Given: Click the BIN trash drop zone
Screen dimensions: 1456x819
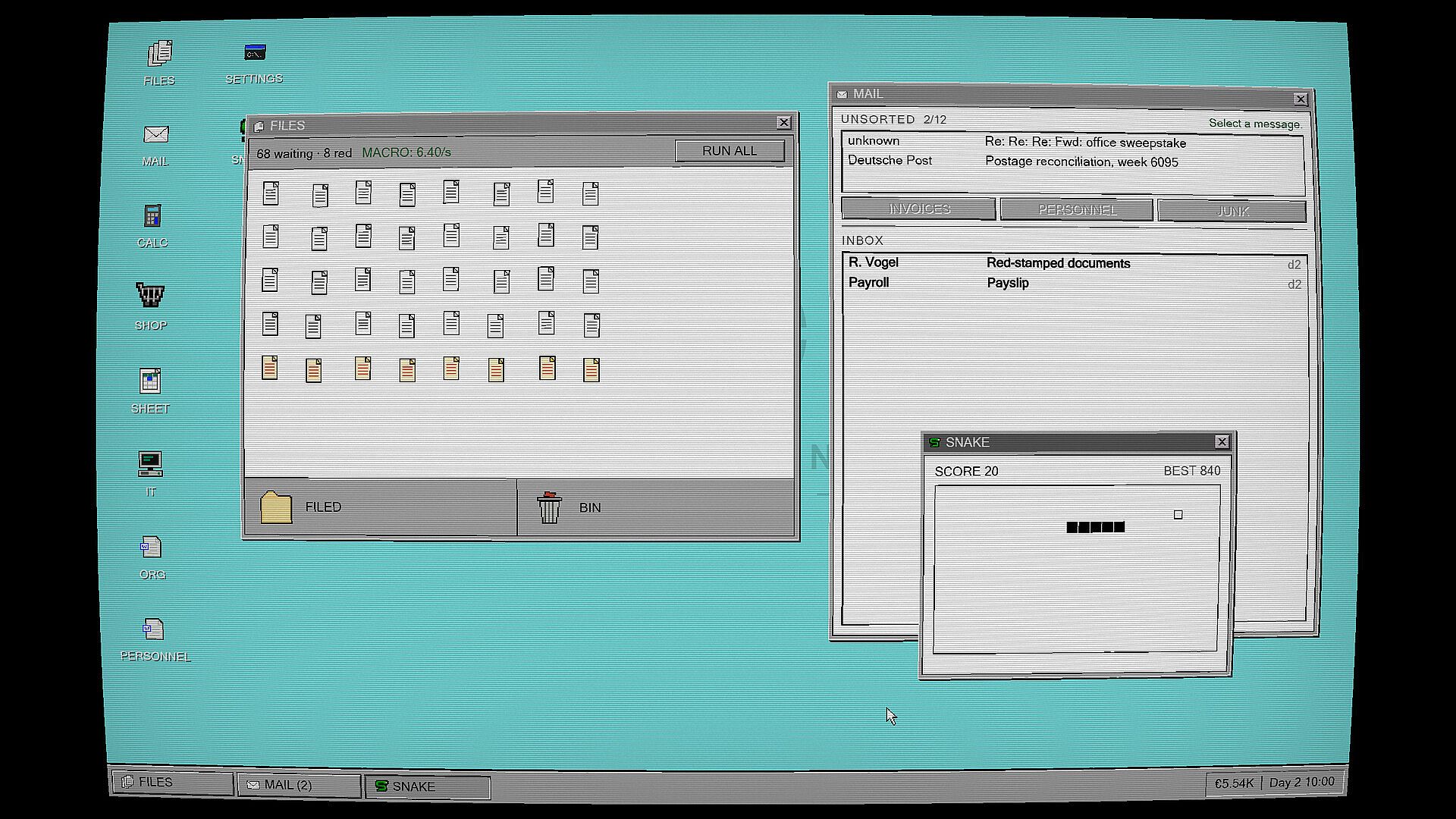Looking at the screenshot, I should coord(656,507).
